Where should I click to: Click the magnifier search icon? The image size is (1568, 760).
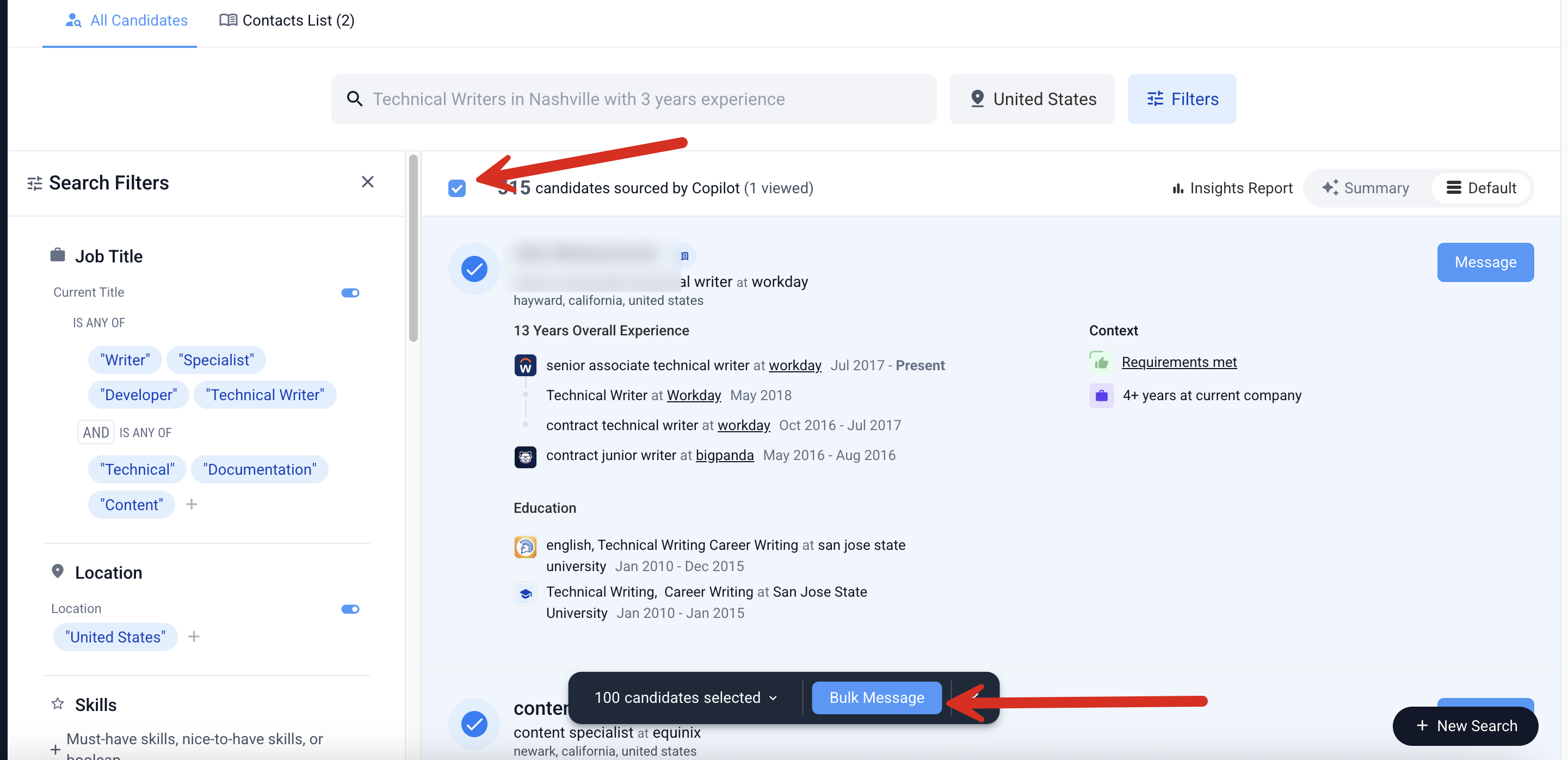354,99
